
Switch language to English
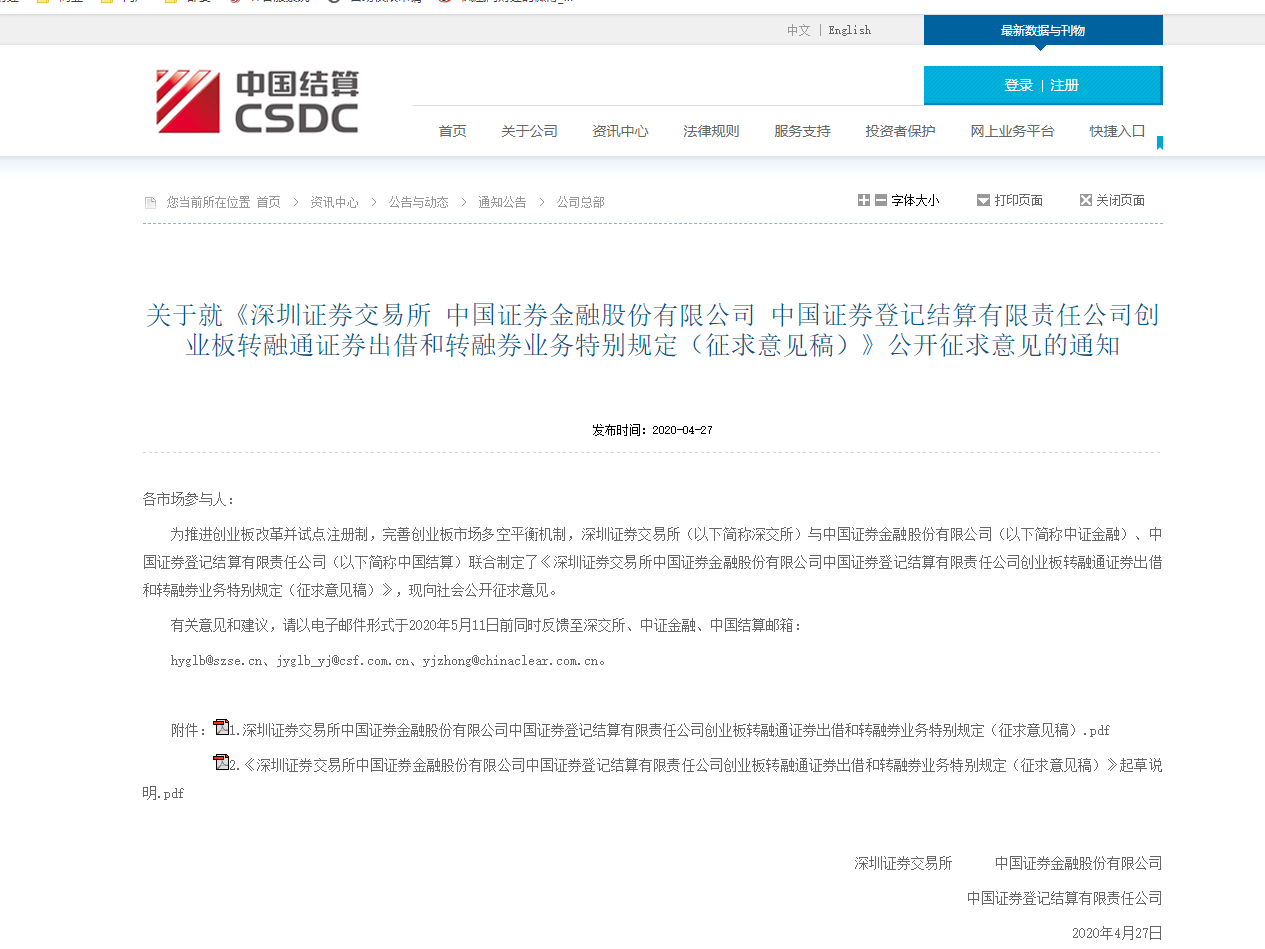click(x=849, y=30)
